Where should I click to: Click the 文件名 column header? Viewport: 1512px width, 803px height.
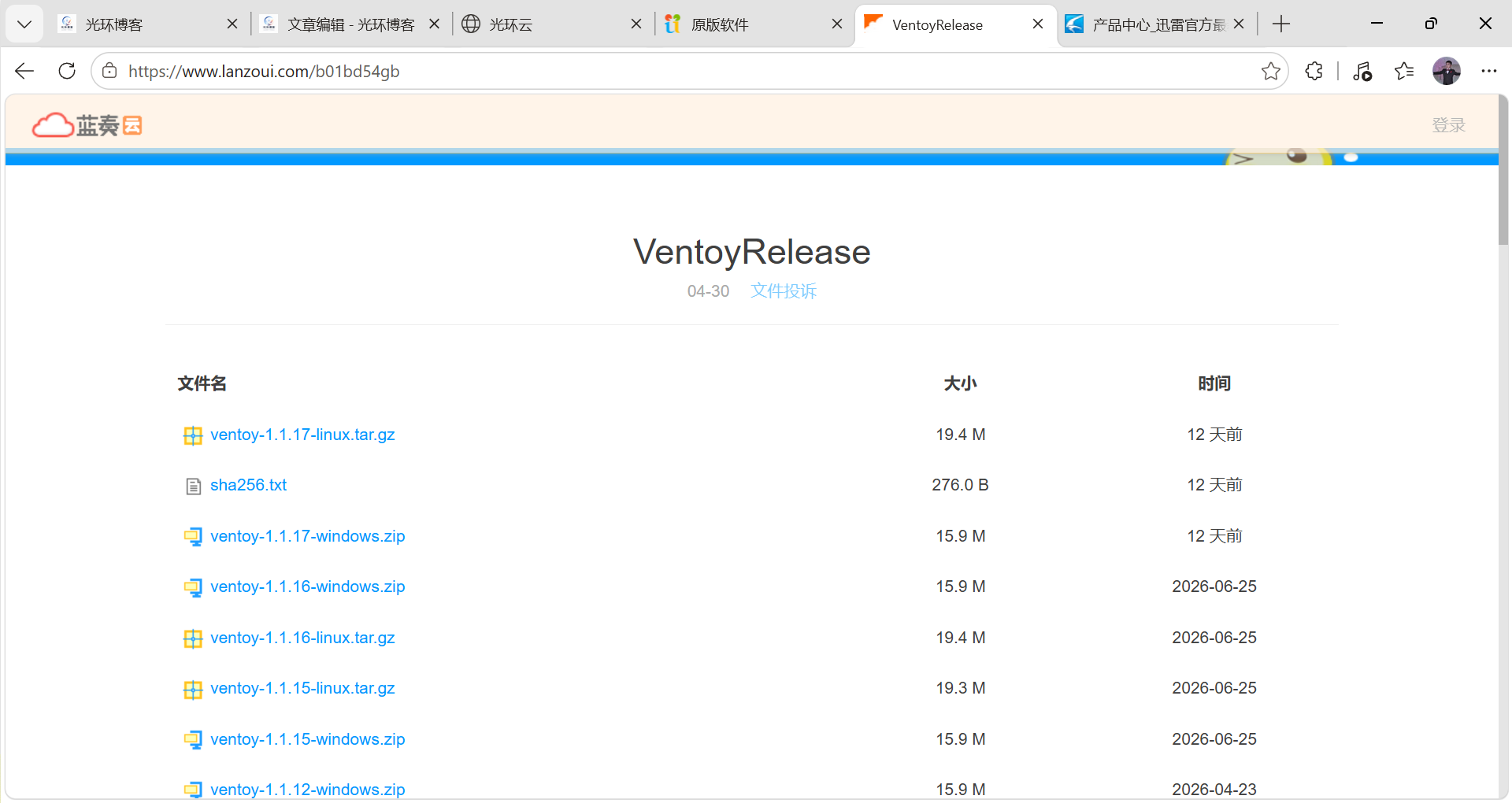(x=202, y=383)
